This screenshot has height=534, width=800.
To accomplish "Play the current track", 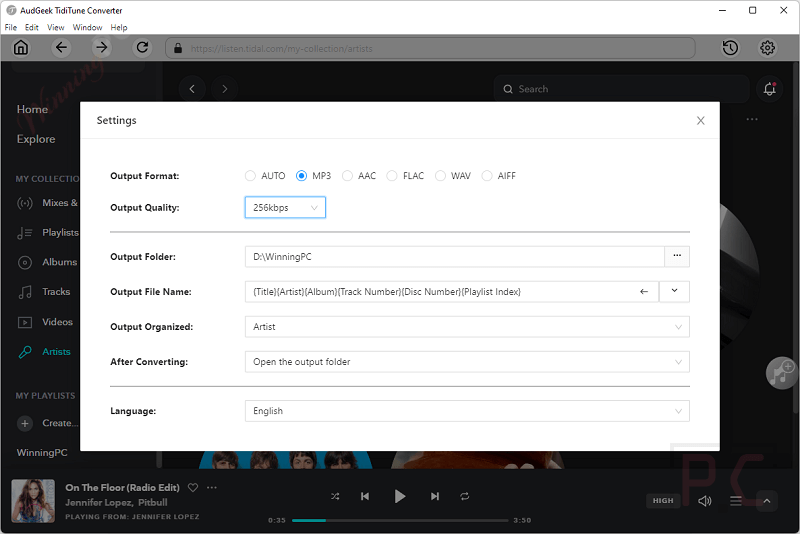I will (400, 496).
